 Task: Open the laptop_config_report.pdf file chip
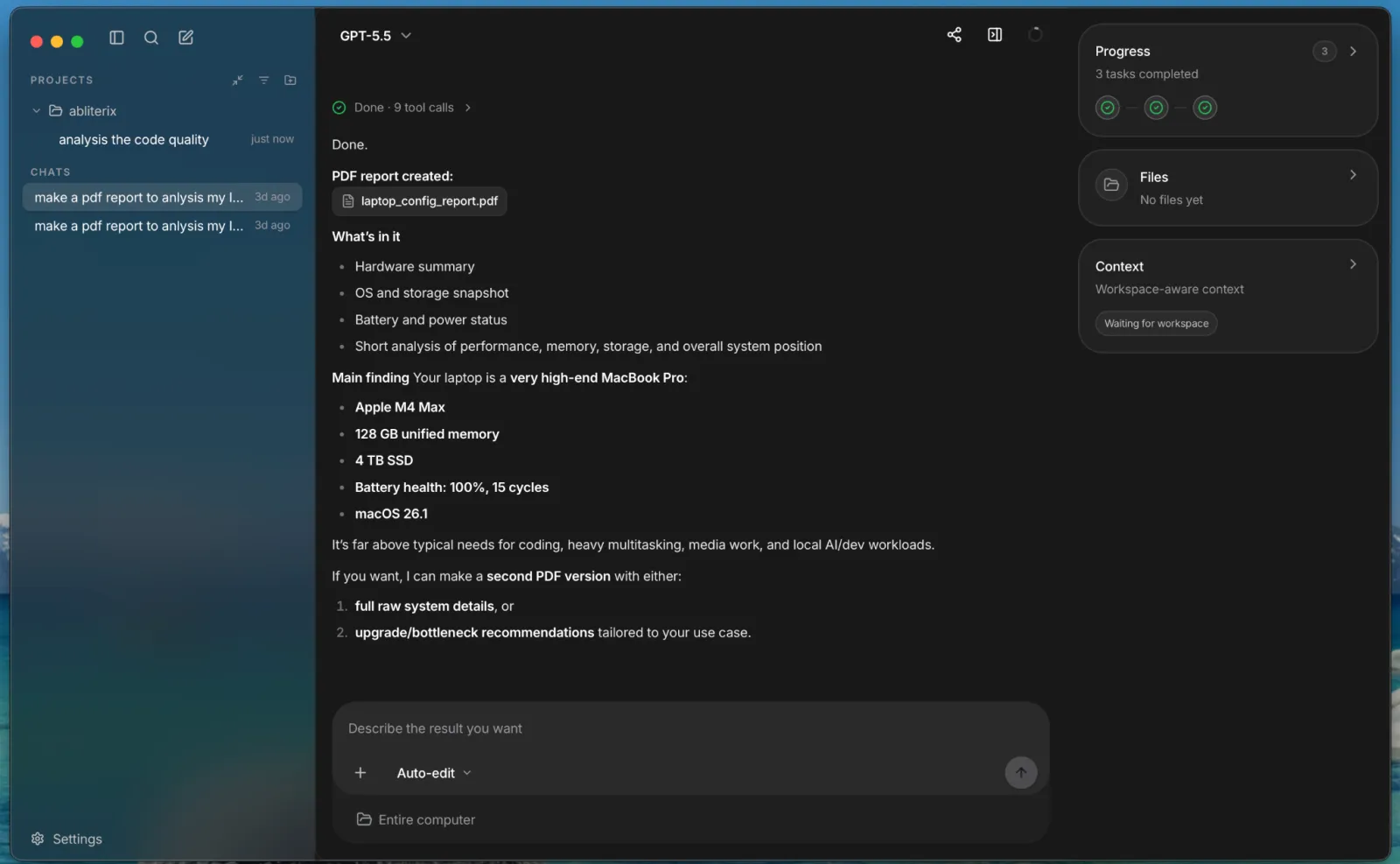click(420, 201)
